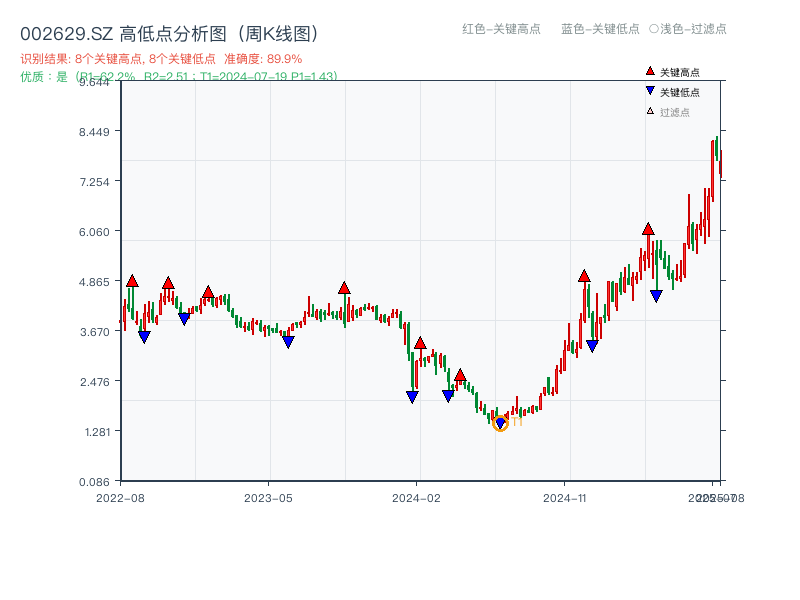Screen dimensions: 800x600
Task: Click the red key-high marker near 2024-11
Action: click(x=584, y=276)
